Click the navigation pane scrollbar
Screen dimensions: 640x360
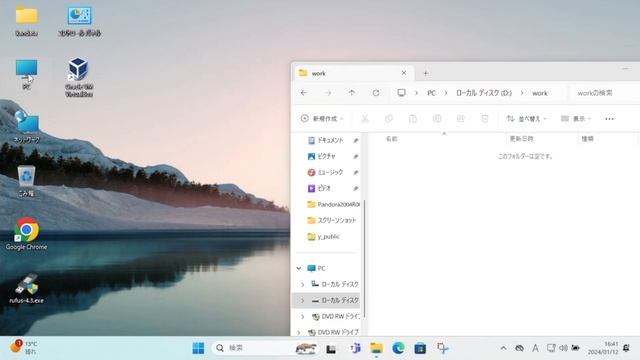click(x=364, y=259)
